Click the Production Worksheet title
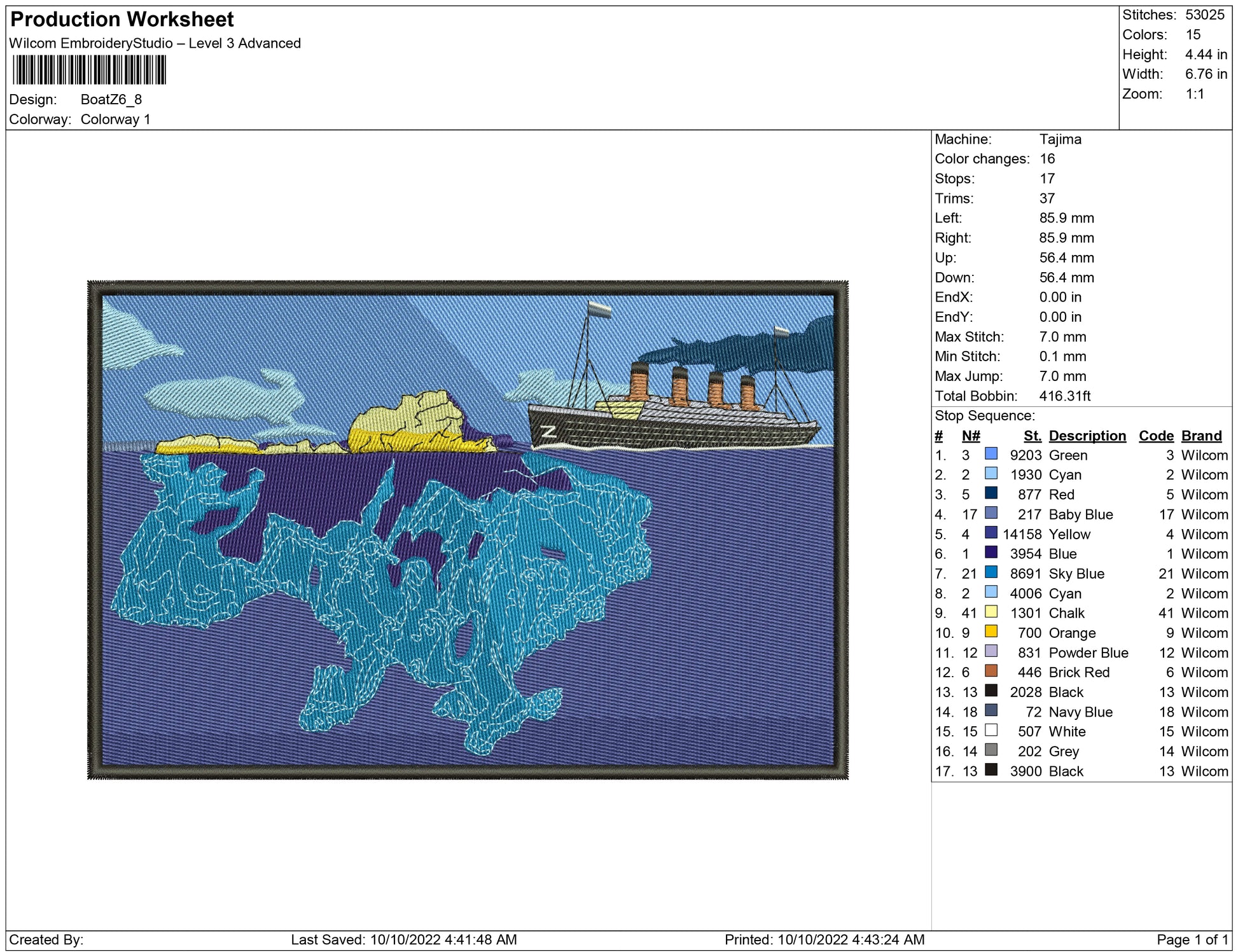 (122, 20)
